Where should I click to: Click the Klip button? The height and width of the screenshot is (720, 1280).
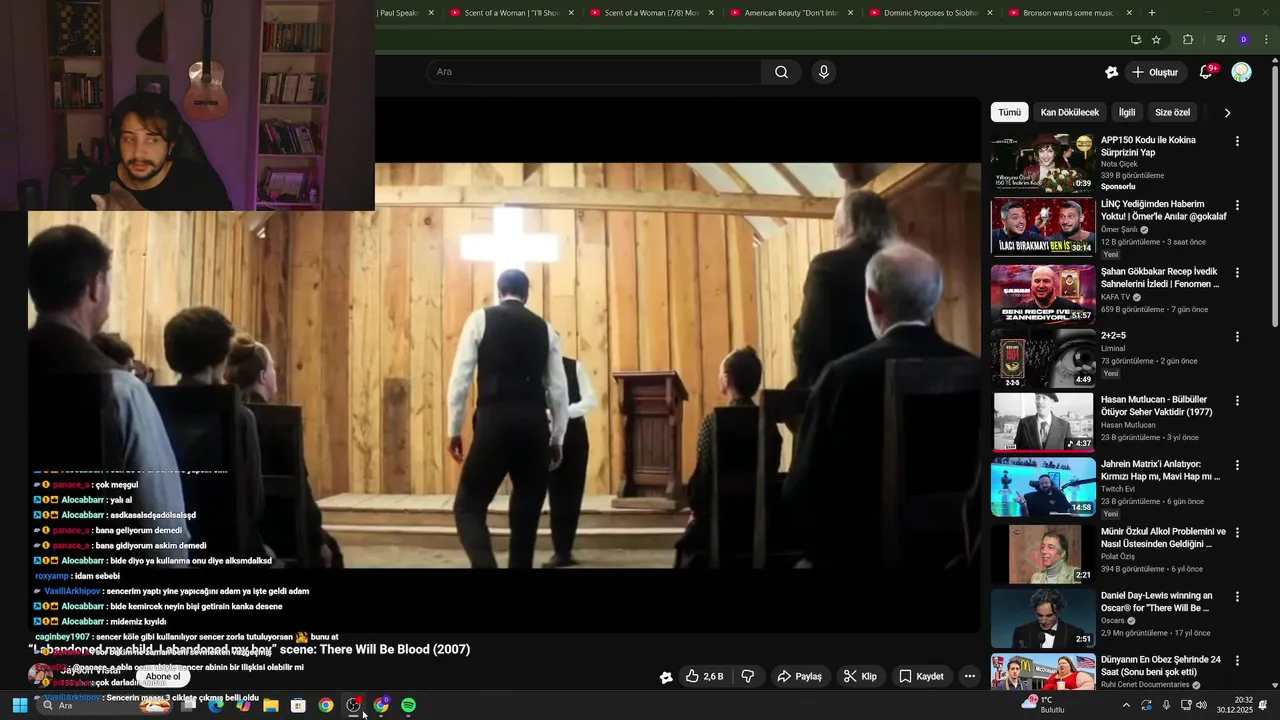(x=860, y=677)
